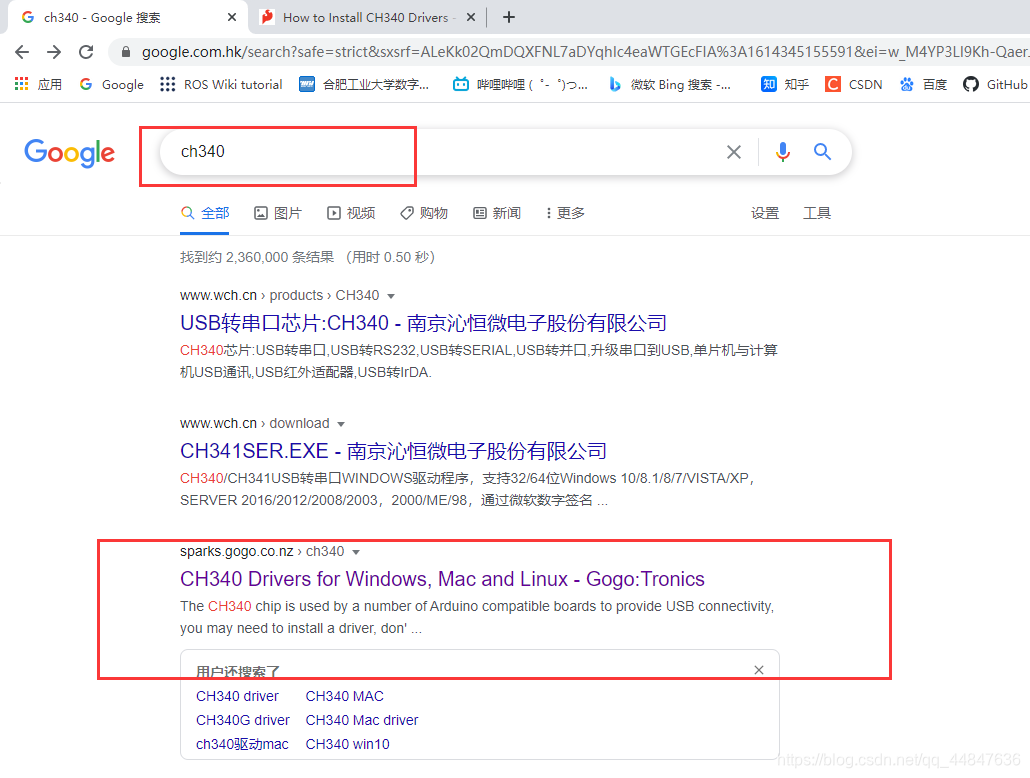Click the www.wch.cn › download path
This screenshot has width=1030, height=778.
pyautogui.click(x=255, y=423)
